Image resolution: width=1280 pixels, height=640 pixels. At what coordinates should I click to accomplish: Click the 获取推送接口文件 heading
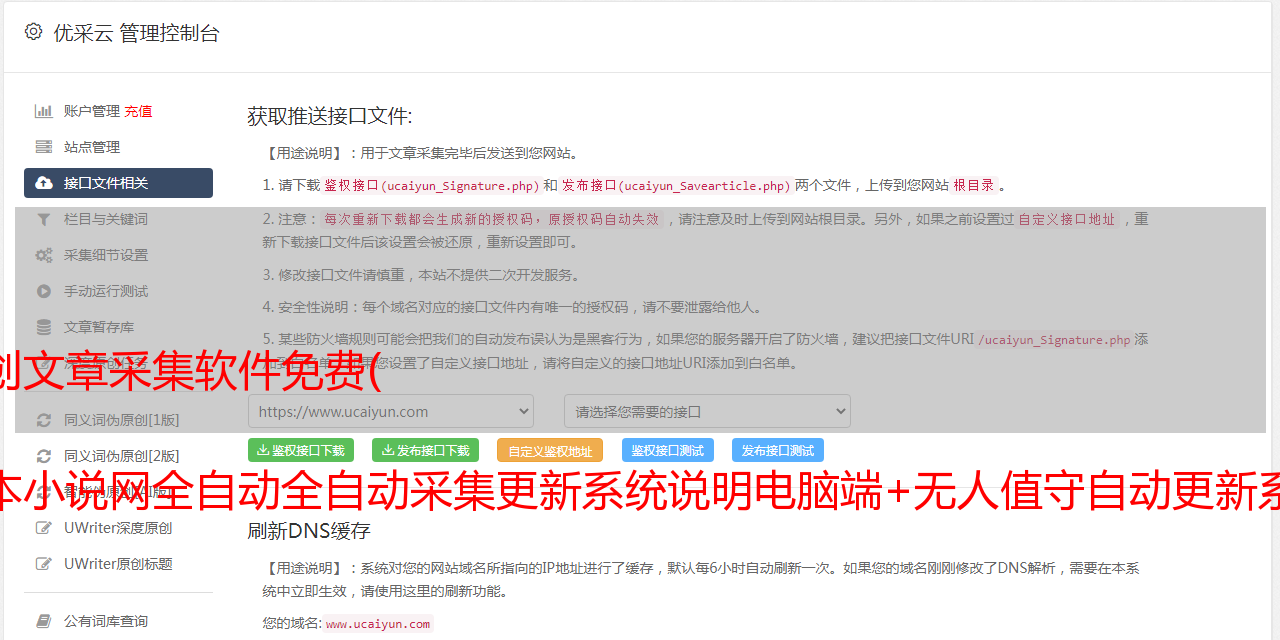330,116
